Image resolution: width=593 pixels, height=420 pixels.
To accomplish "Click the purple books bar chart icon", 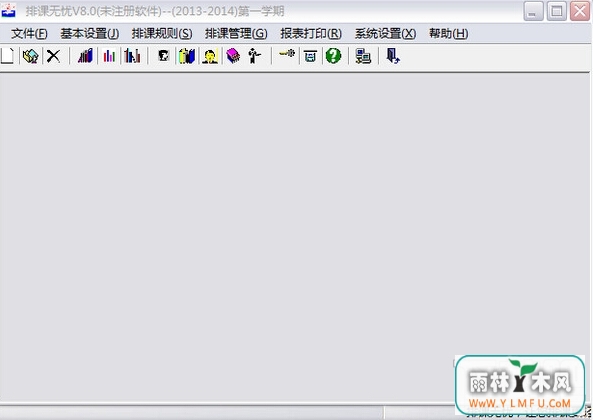I will [85, 56].
